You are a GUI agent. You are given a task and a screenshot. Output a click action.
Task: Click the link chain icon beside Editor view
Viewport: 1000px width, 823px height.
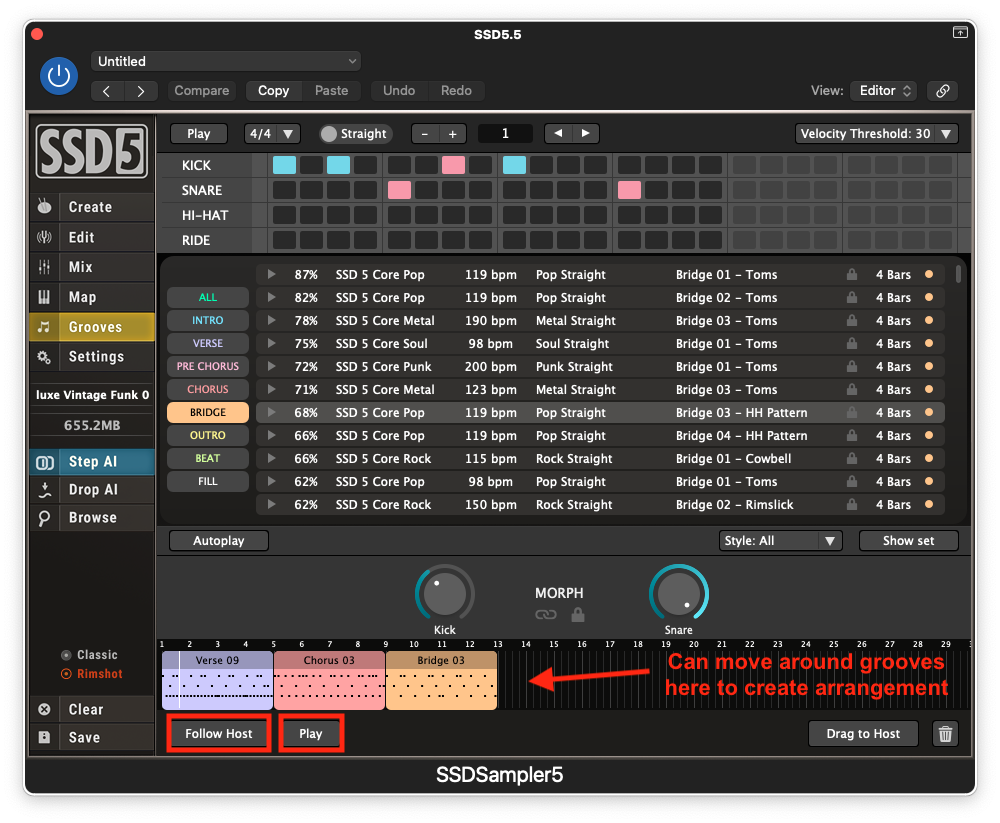pos(943,91)
